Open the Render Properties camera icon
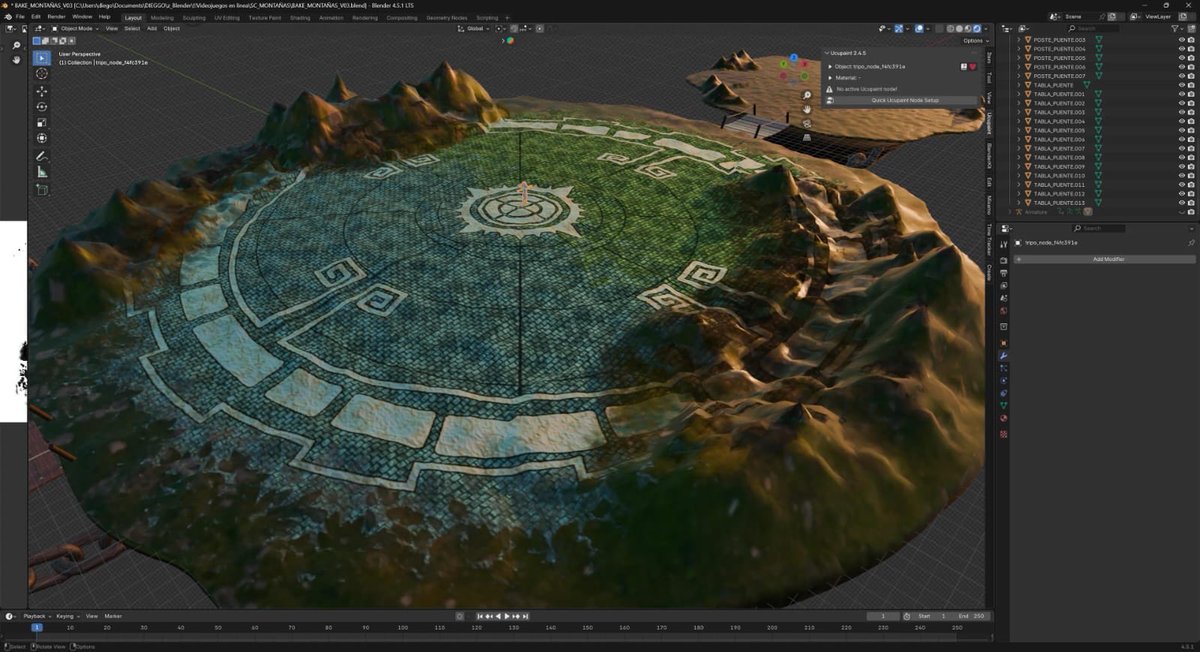Screen dimensions: 1200x652 click(1003, 259)
